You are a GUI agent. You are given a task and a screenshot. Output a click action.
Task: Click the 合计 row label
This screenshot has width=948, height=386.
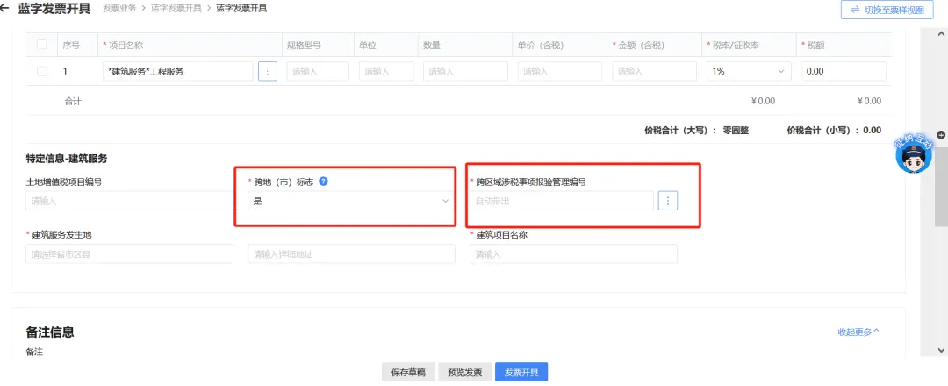point(73,100)
